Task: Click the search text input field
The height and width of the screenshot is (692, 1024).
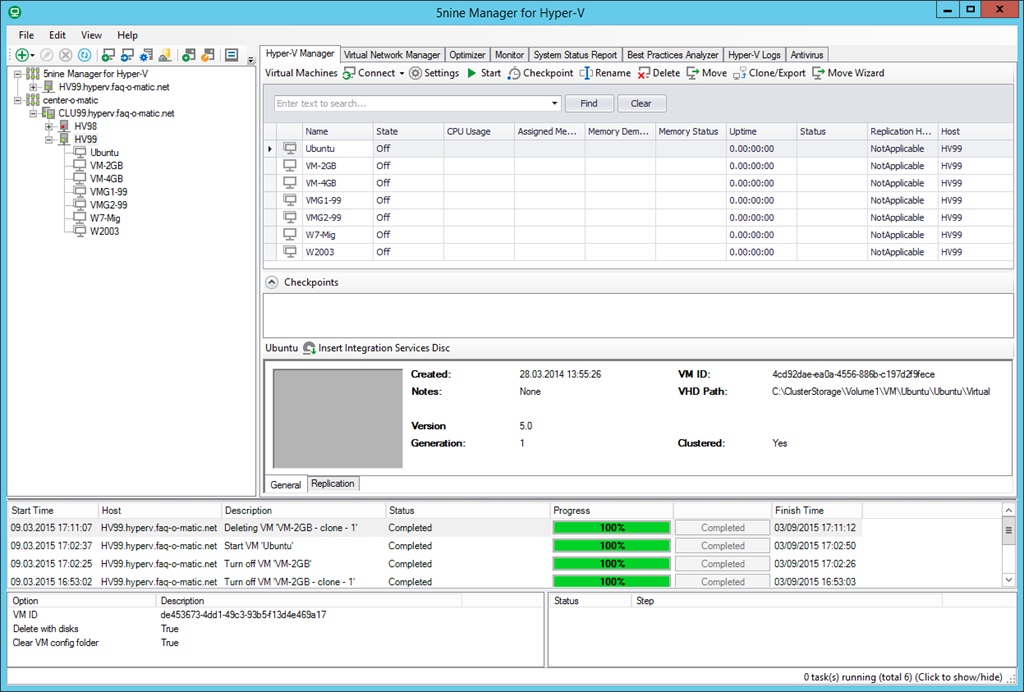Action: (x=411, y=103)
